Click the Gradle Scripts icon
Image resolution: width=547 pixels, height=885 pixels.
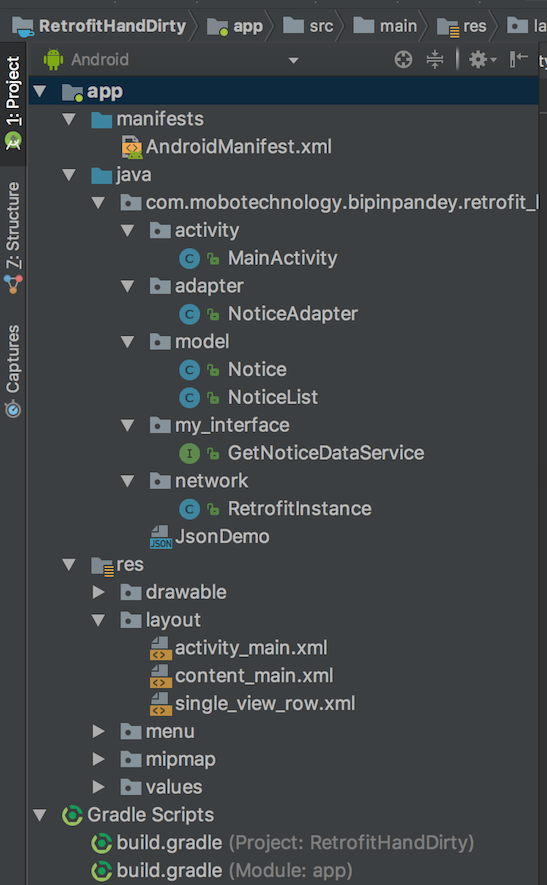point(72,815)
